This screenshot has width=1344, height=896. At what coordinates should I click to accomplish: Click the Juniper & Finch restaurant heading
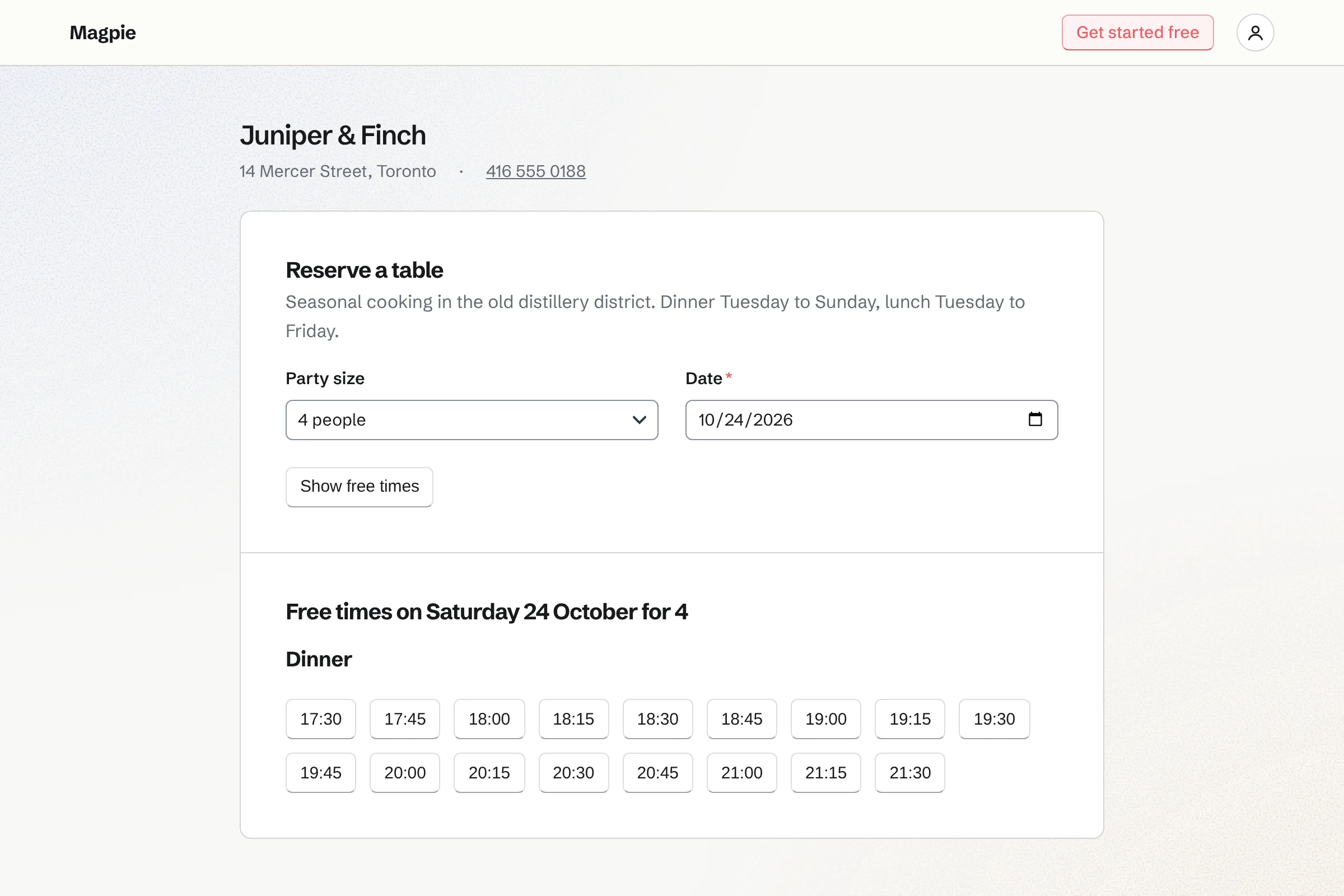pos(333,136)
